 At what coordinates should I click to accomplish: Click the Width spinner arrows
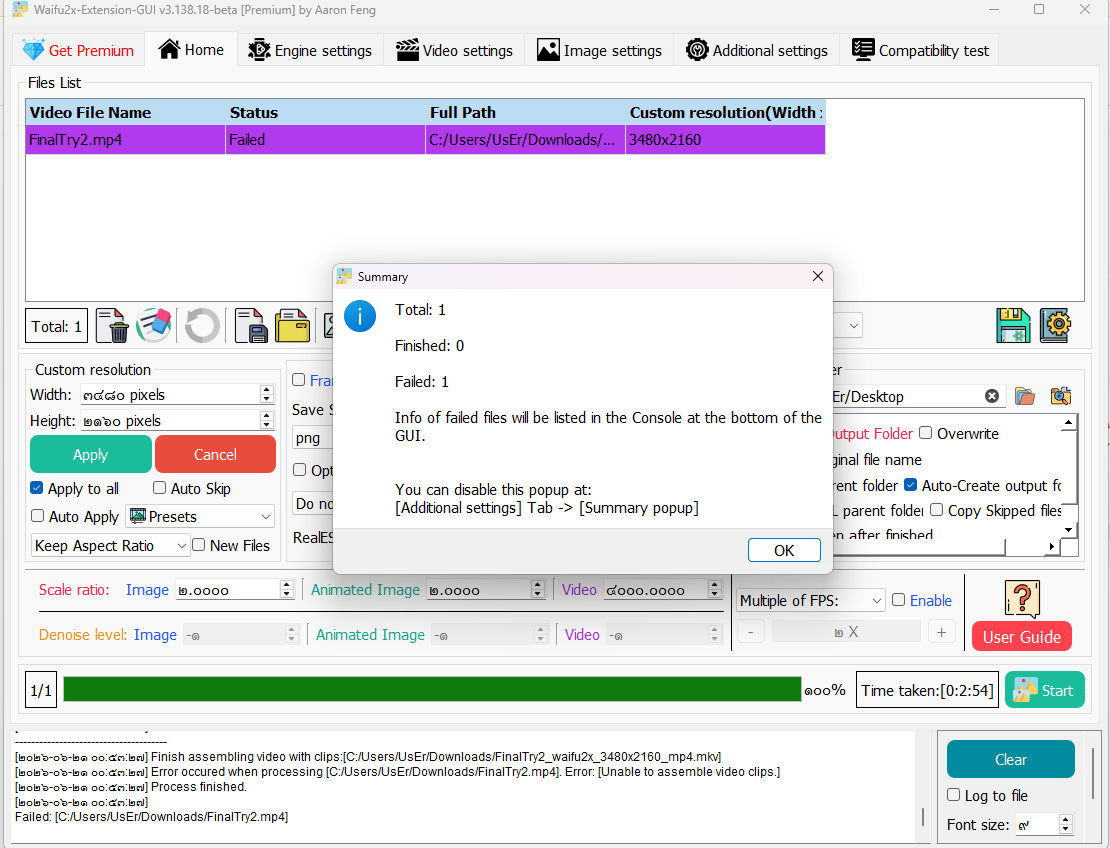coord(266,394)
